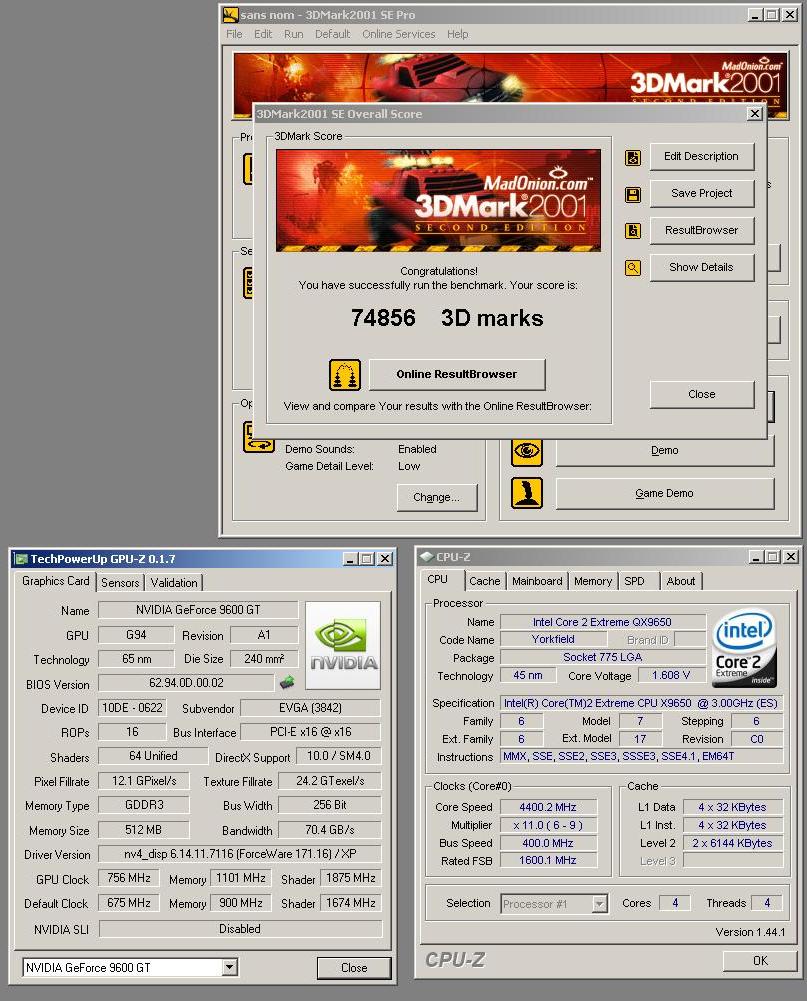Click the OK button in CPU-Z

(x=760, y=961)
